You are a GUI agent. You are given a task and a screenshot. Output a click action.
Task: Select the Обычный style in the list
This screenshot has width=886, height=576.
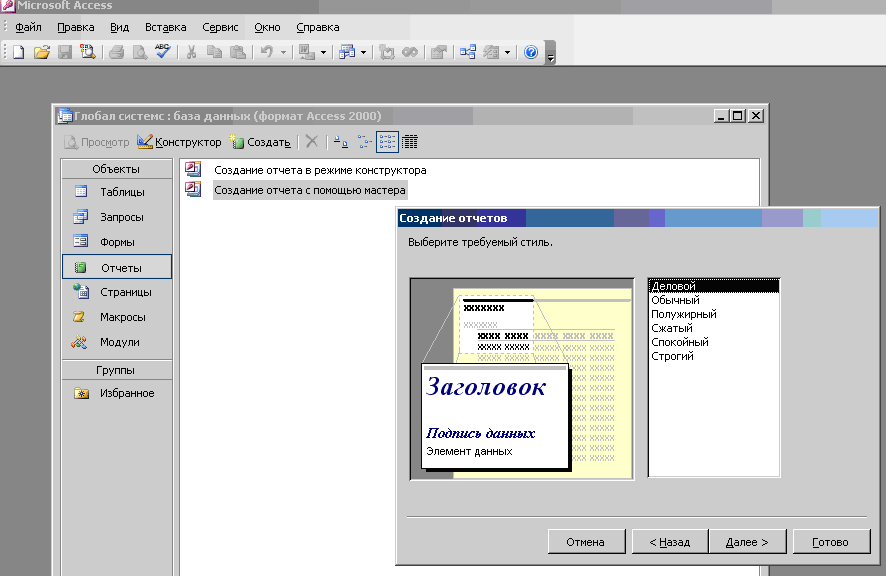point(714,300)
